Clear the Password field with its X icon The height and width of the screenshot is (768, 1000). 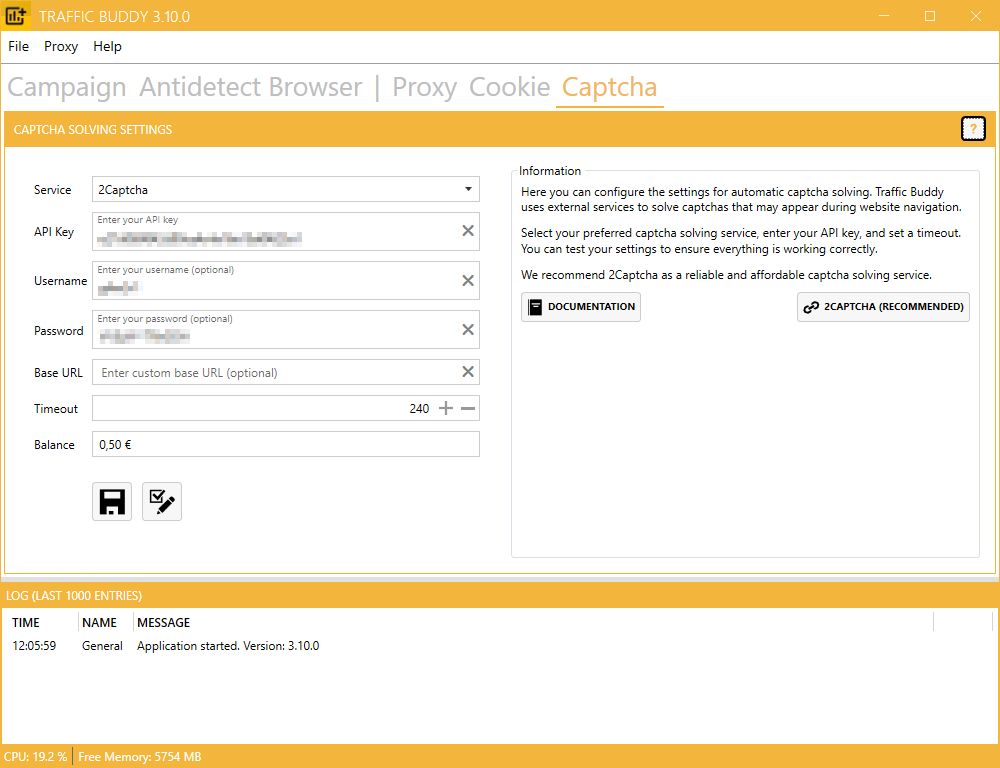coord(467,329)
